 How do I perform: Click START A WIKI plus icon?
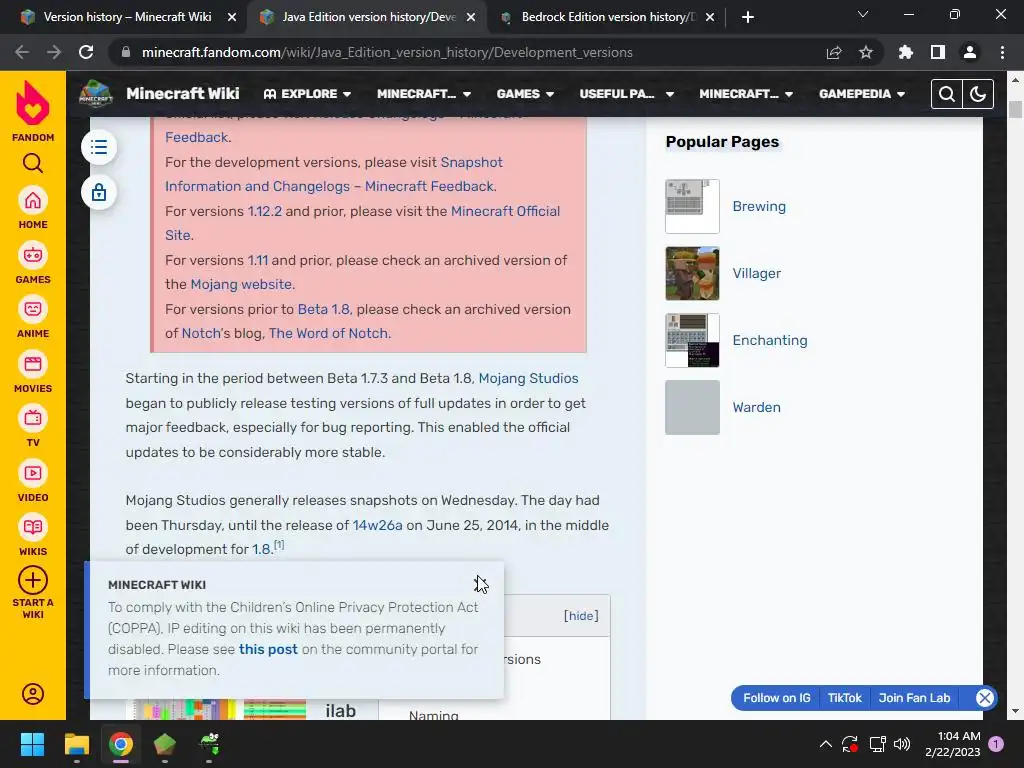(33, 580)
